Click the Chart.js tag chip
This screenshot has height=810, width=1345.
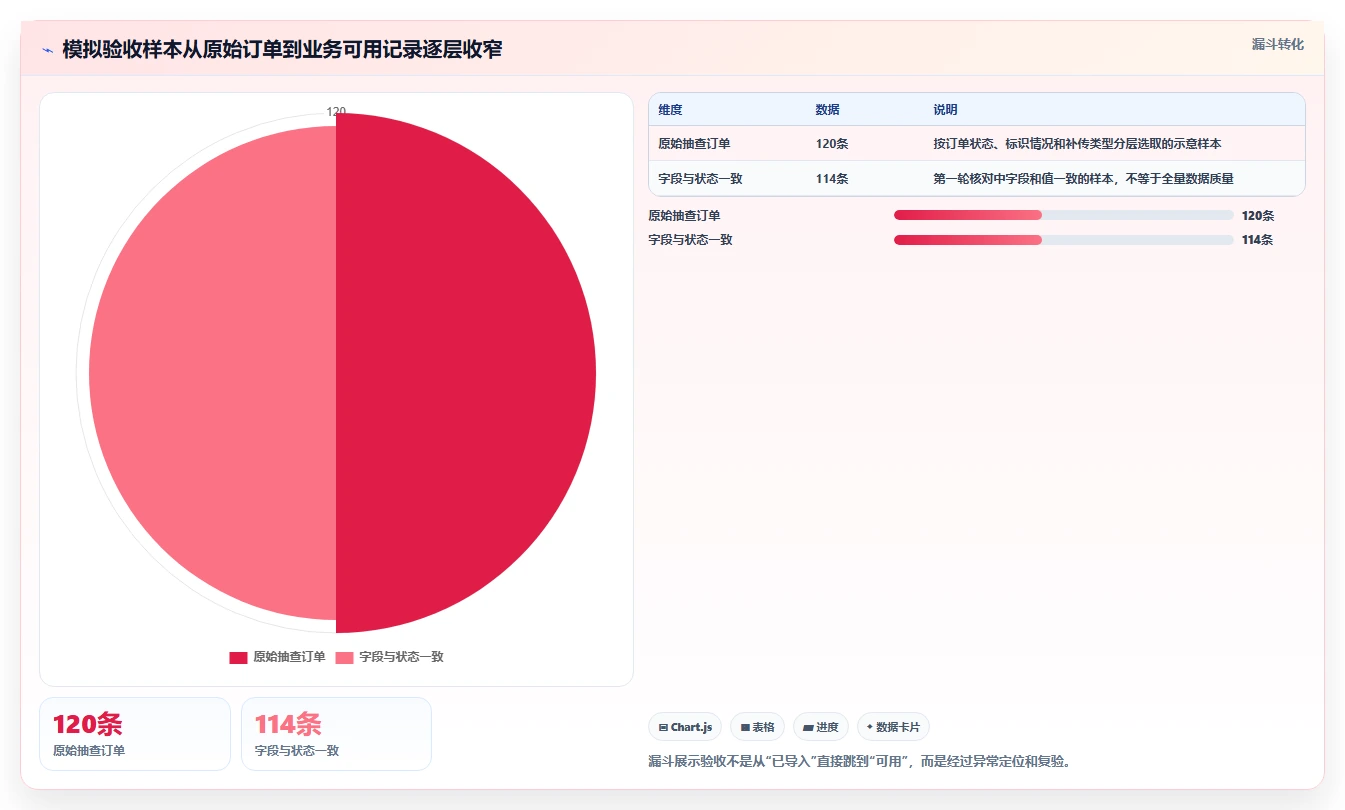coord(685,727)
